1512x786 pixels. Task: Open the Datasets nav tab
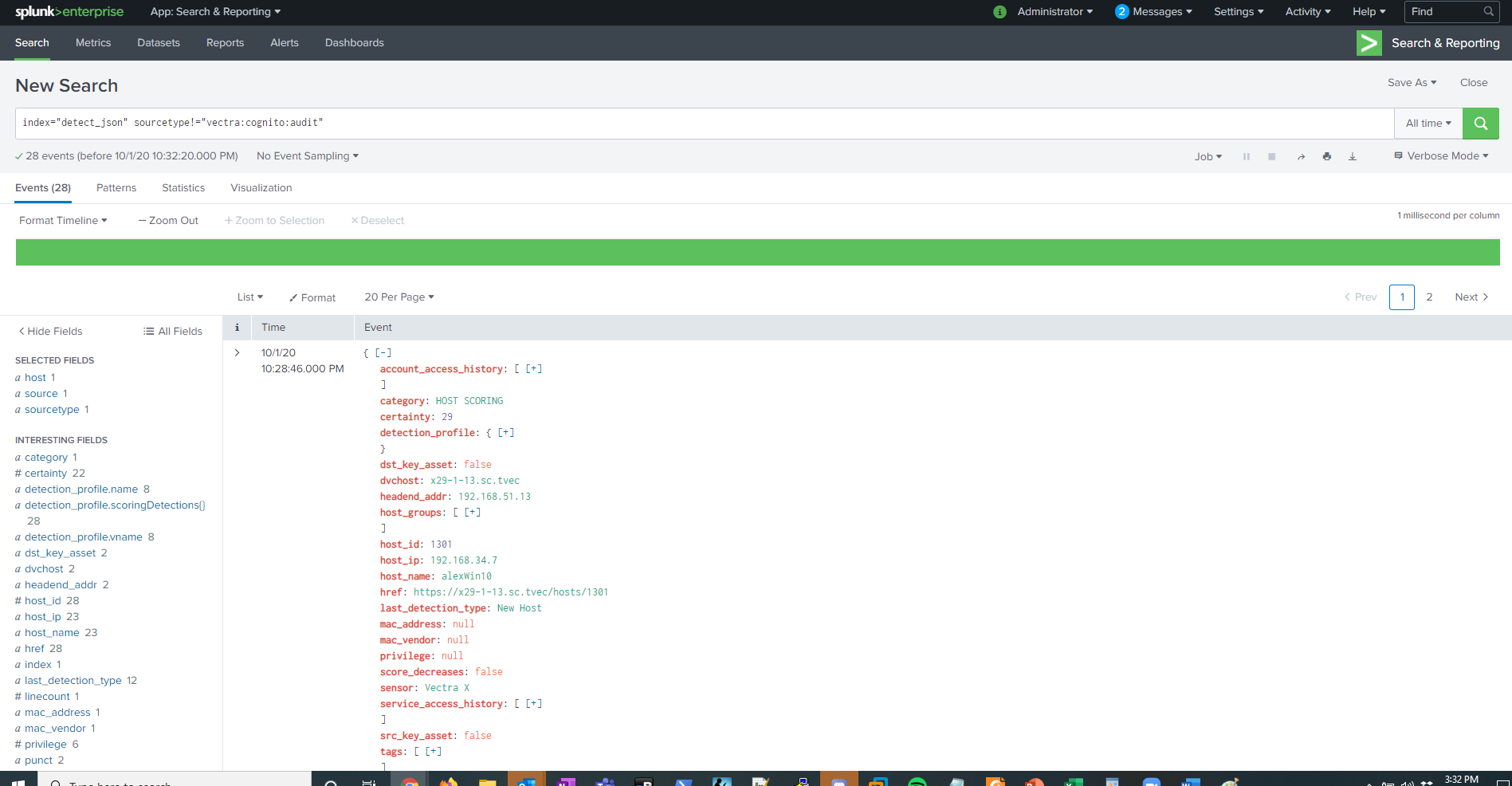coord(159,43)
